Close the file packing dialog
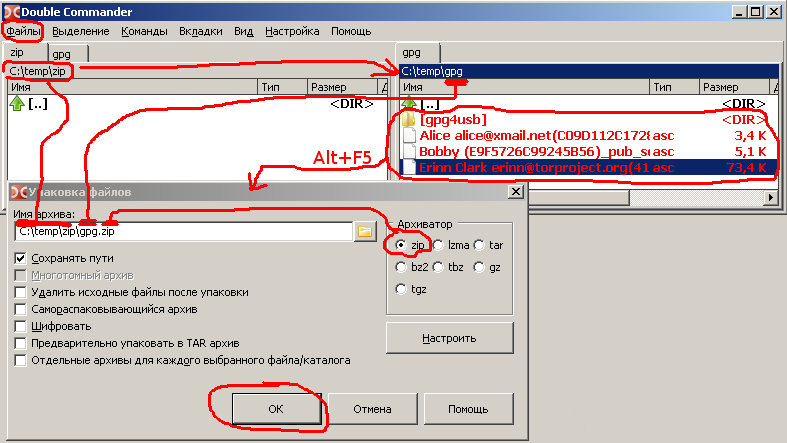This screenshot has height=443, width=787. point(516,191)
